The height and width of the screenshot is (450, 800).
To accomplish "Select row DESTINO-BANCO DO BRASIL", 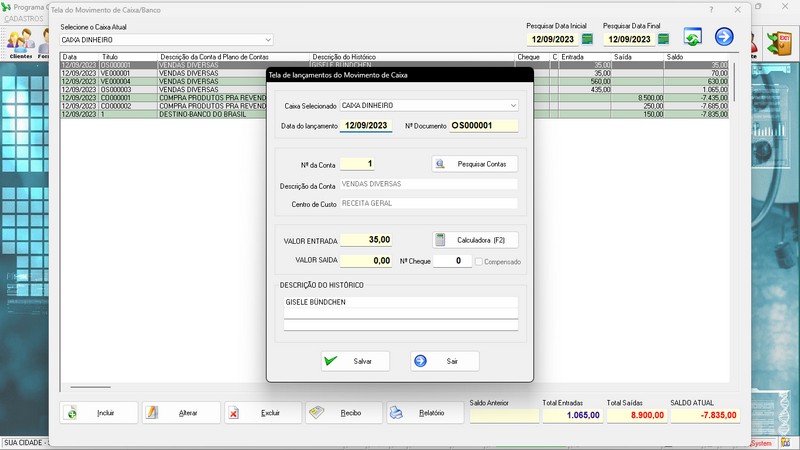I will pyautogui.click(x=394, y=114).
